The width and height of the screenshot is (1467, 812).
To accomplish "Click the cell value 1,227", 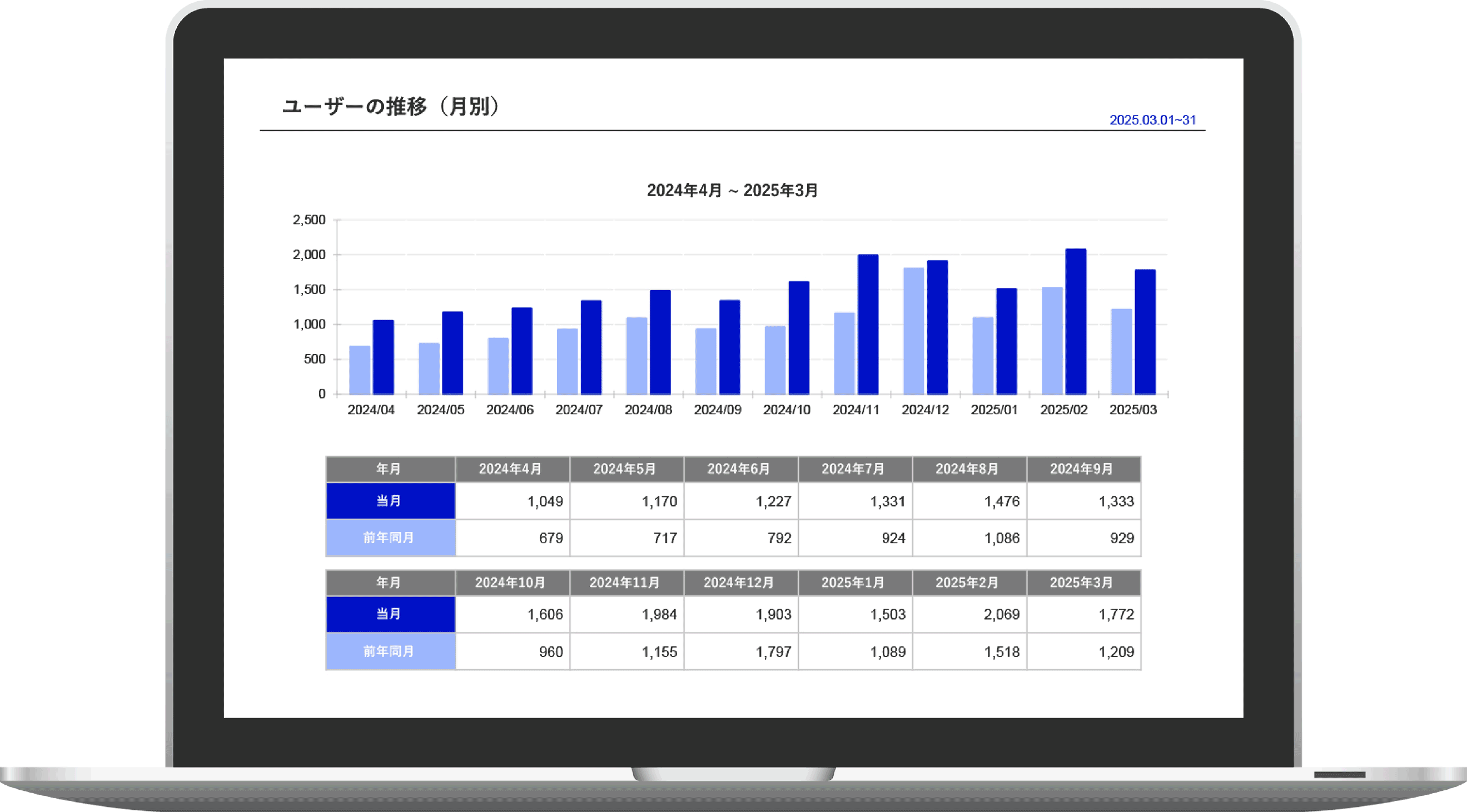I will click(x=773, y=502).
